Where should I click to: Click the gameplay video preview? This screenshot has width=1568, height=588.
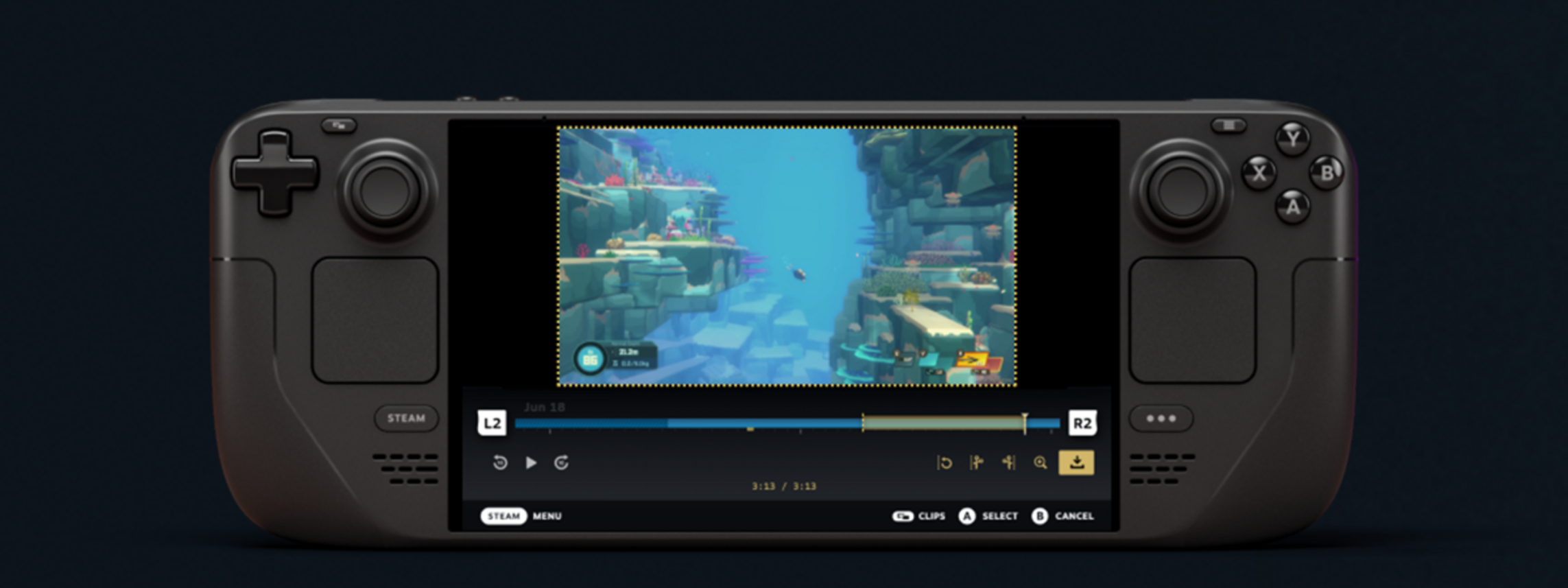coord(787,256)
